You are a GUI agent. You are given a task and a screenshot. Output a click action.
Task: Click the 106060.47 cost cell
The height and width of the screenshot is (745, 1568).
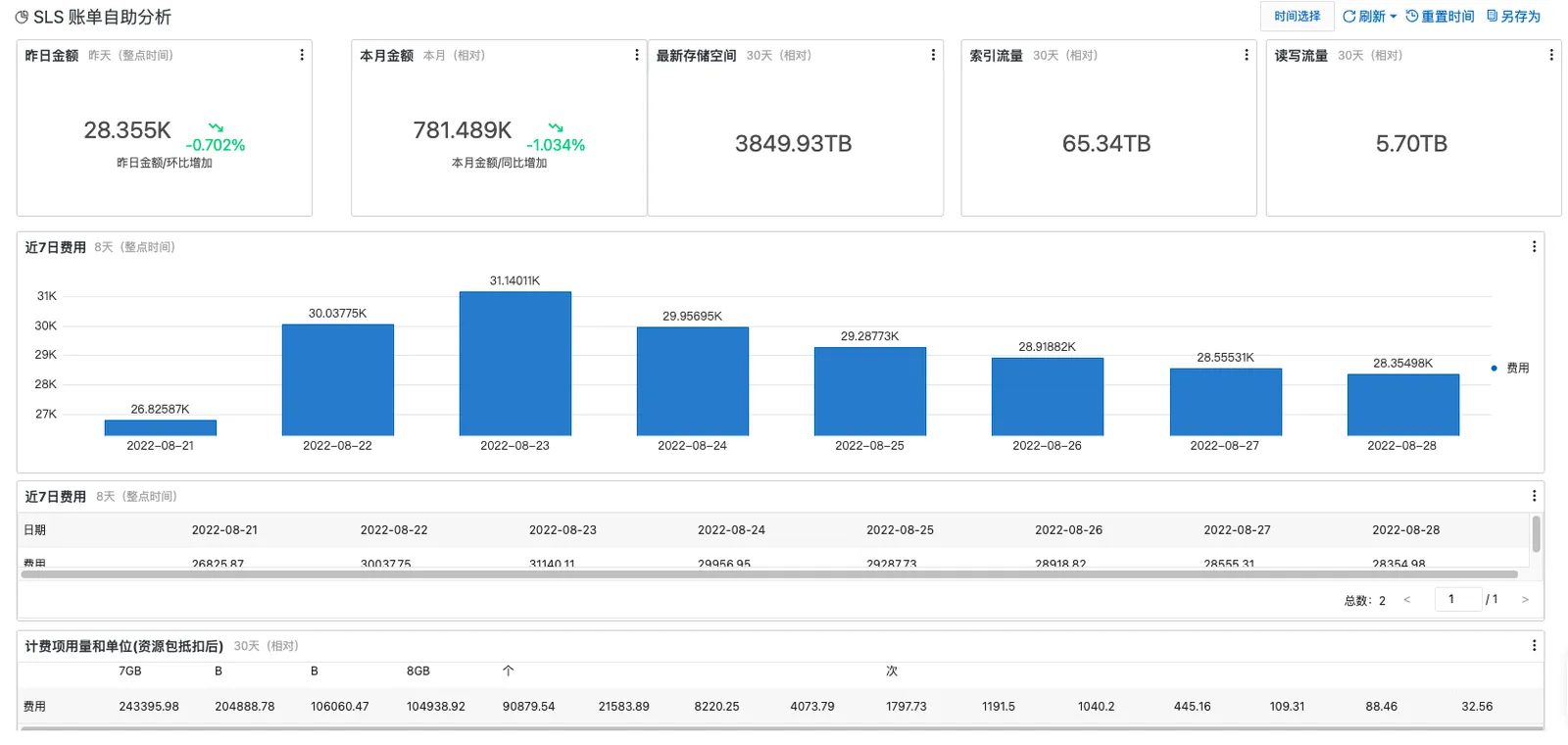coord(340,707)
